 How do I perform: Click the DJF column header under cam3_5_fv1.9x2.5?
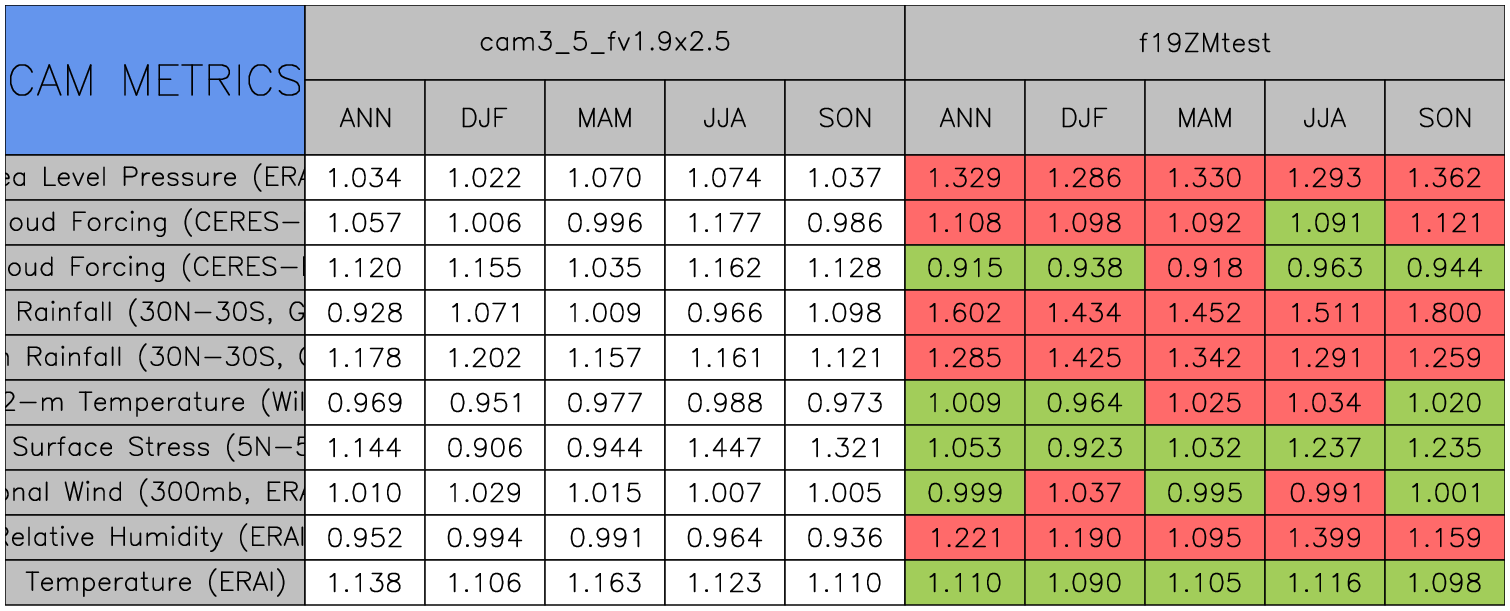pos(484,118)
